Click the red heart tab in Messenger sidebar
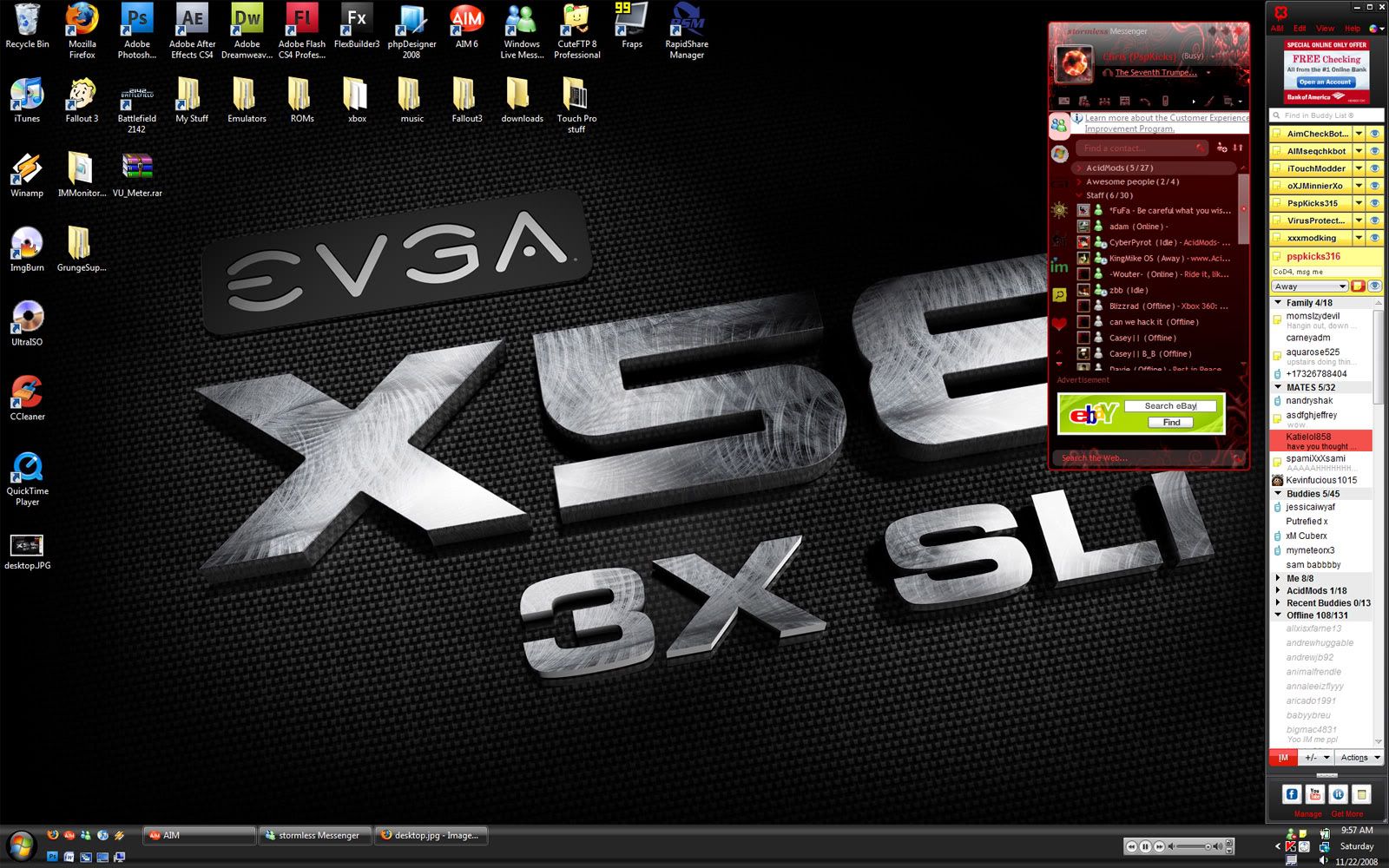The image size is (1389, 868). [x=1059, y=325]
